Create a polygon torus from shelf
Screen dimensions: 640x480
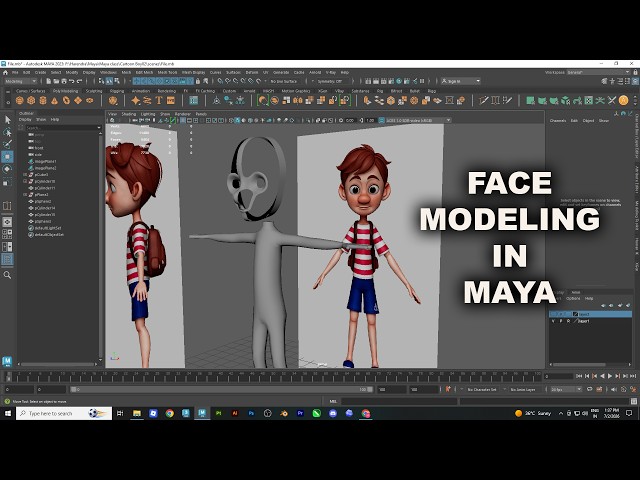click(x=66, y=100)
